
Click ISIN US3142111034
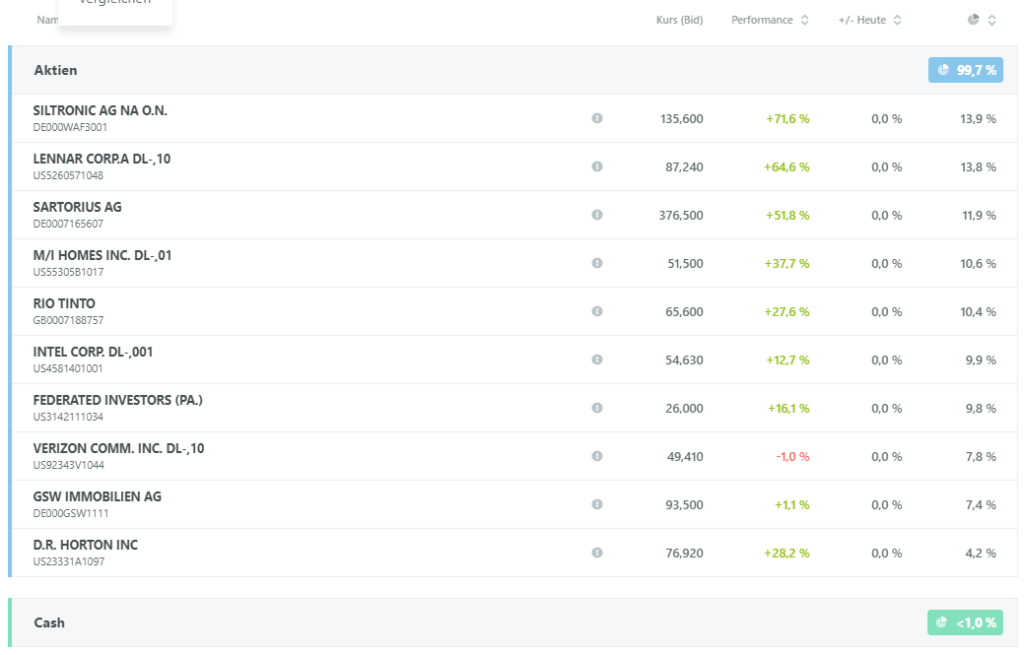click(x=68, y=417)
